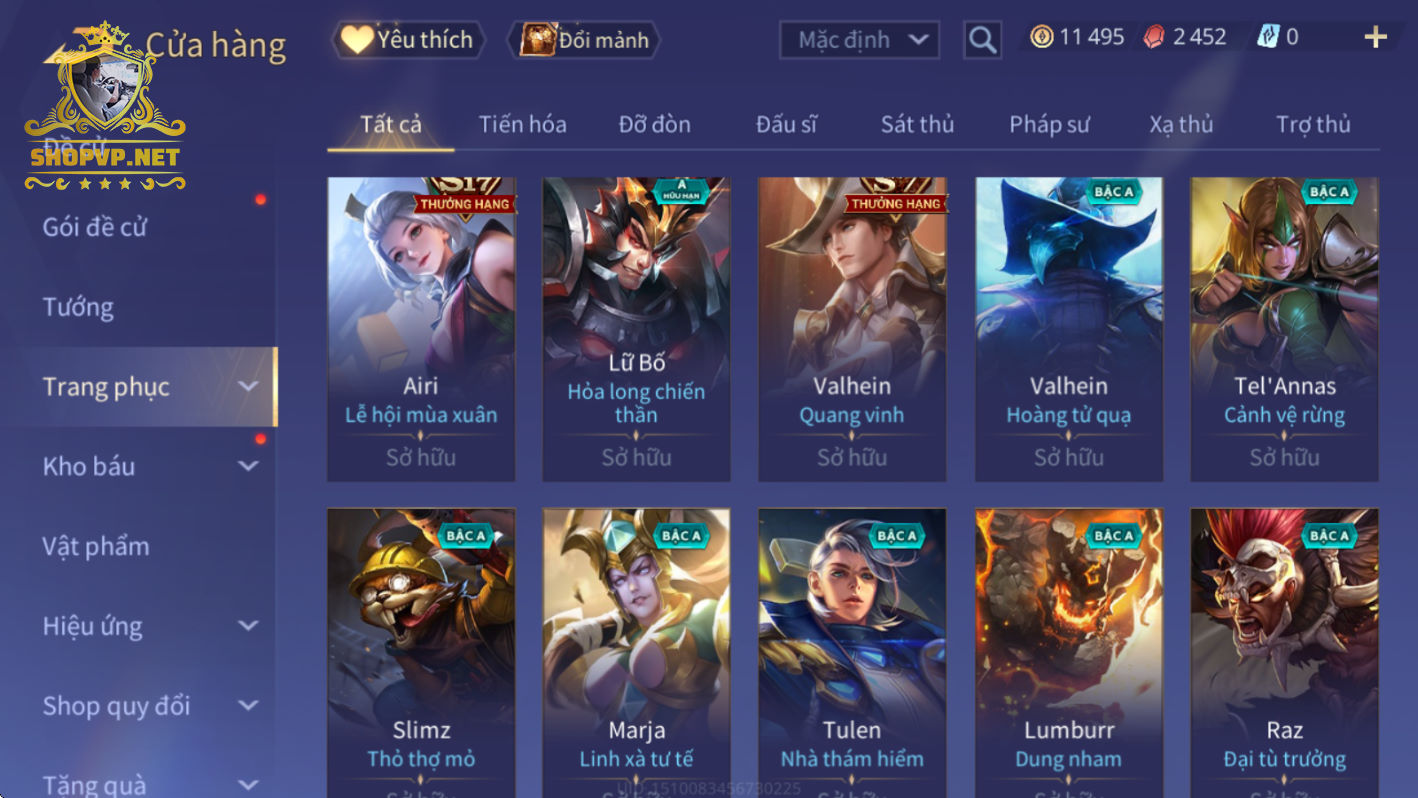Select the Airi Lễ hội mùa xuân skin card

tap(421, 329)
